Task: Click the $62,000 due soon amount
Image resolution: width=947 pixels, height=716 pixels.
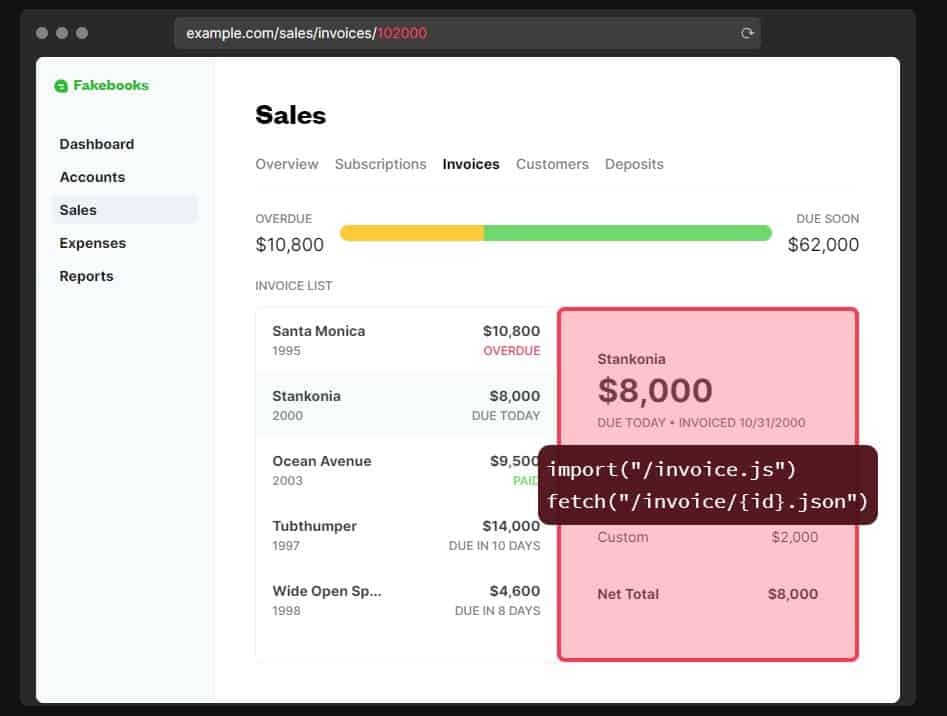Action: click(823, 245)
